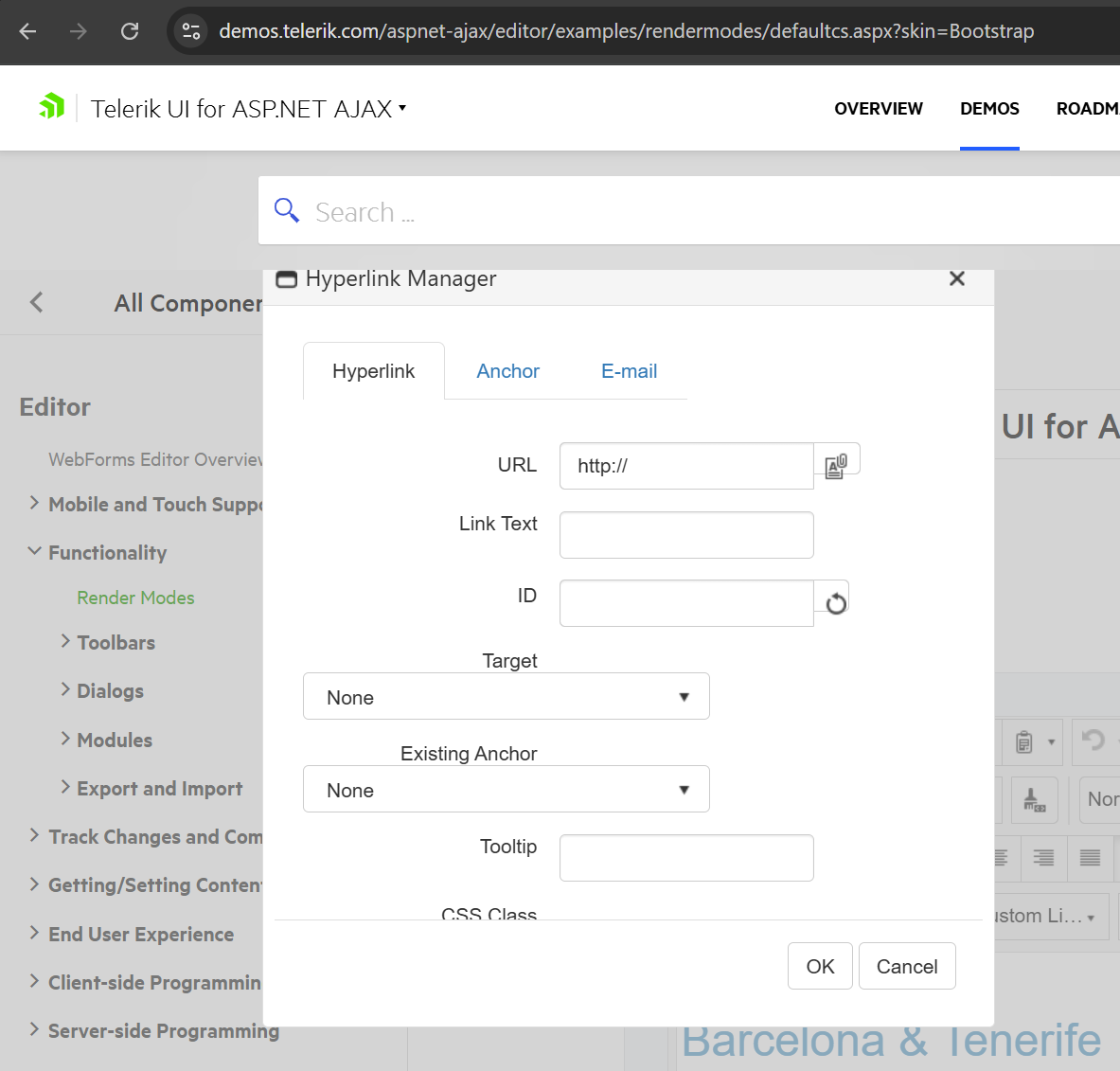Open the Existing Anchor dropdown
1120x1071 pixels.
tap(506, 790)
